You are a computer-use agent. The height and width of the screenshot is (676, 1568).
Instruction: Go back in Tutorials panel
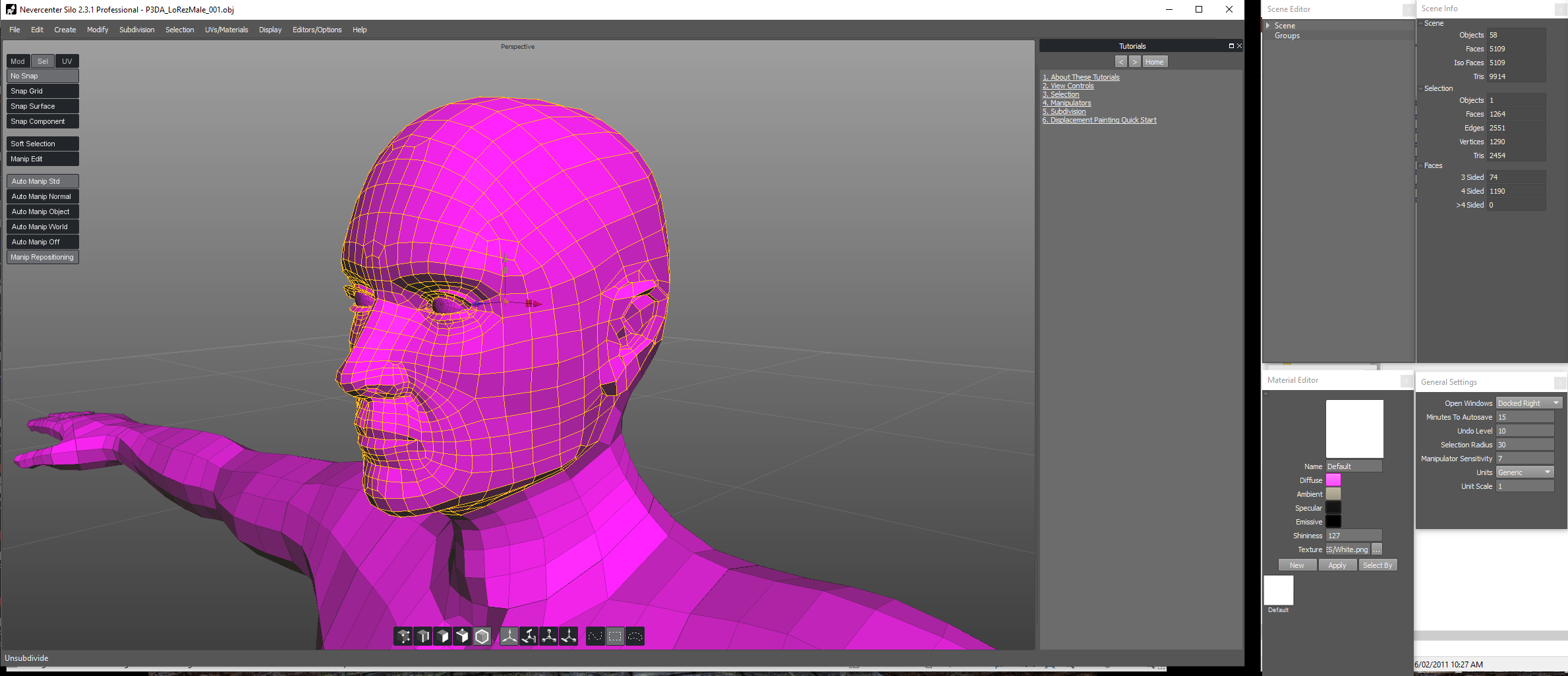1121,62
